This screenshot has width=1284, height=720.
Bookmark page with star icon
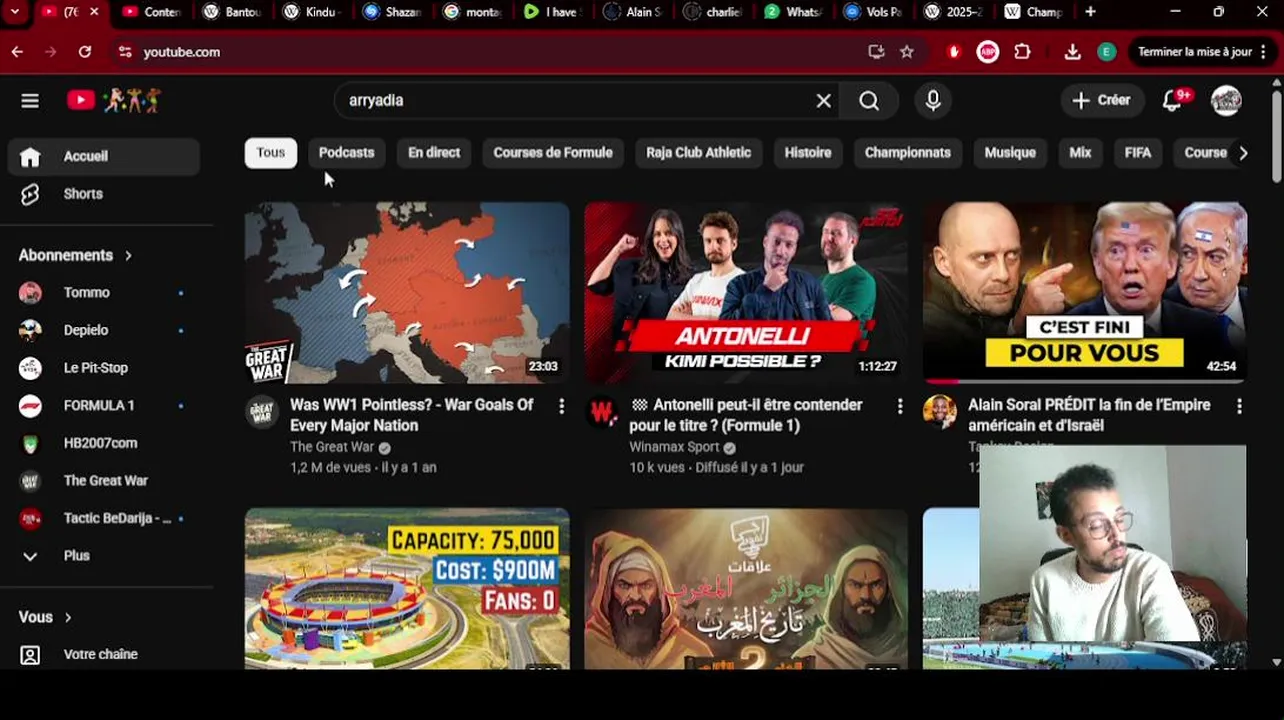(x=907, y=52)
